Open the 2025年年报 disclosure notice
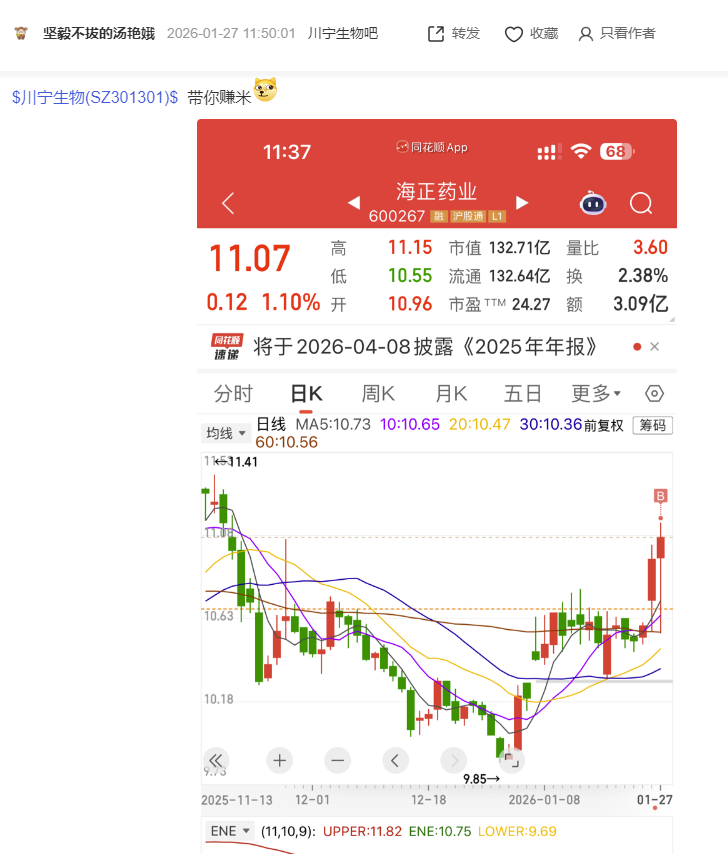 click(425, 347)
